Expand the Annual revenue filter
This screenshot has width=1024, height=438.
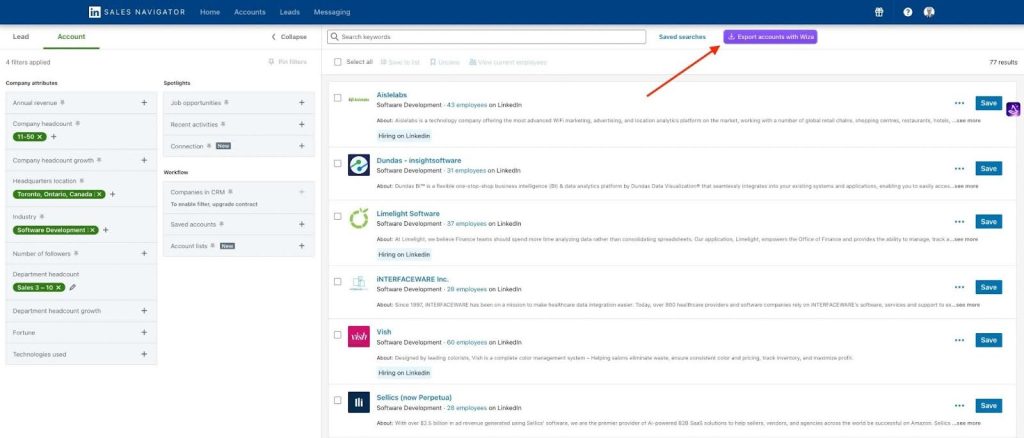[x=144, y=103]
